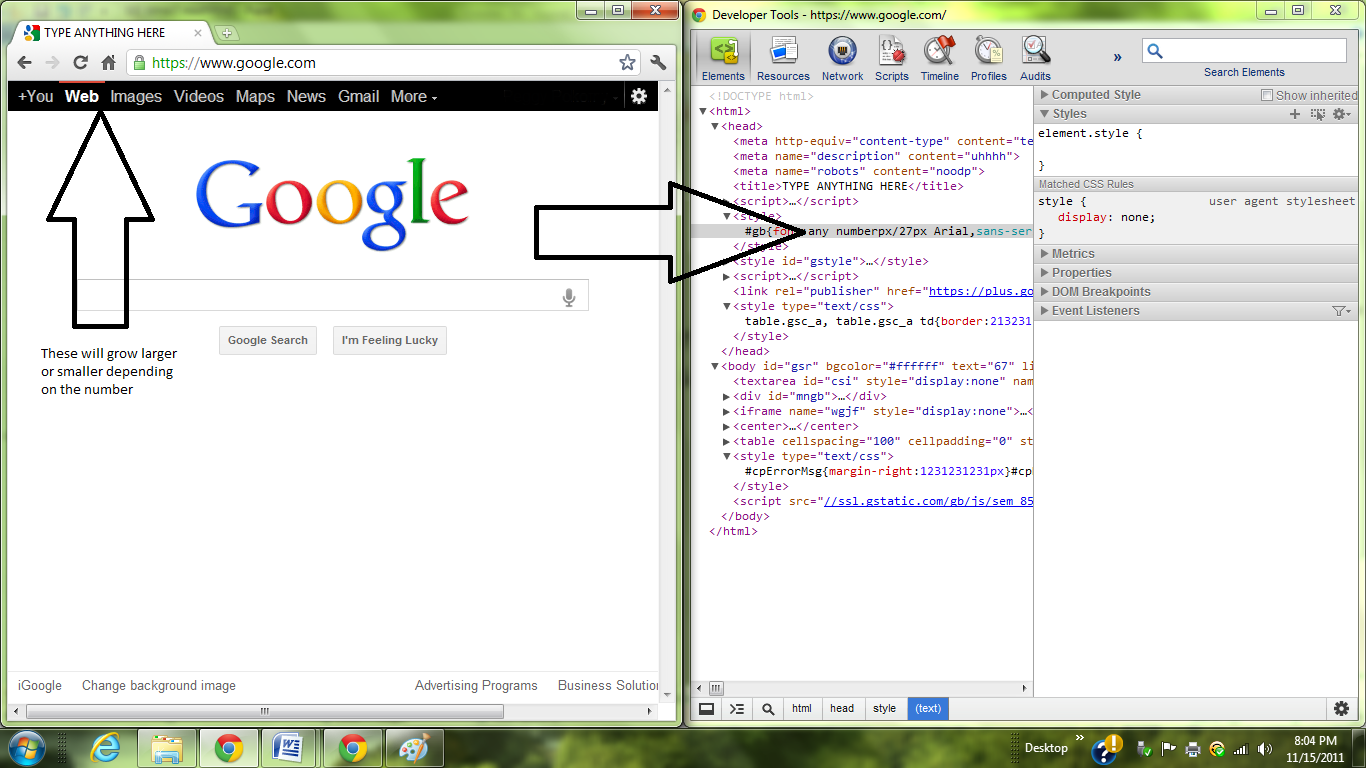Reload the Google page
The image size is (1366, 768).
point(81,63)
